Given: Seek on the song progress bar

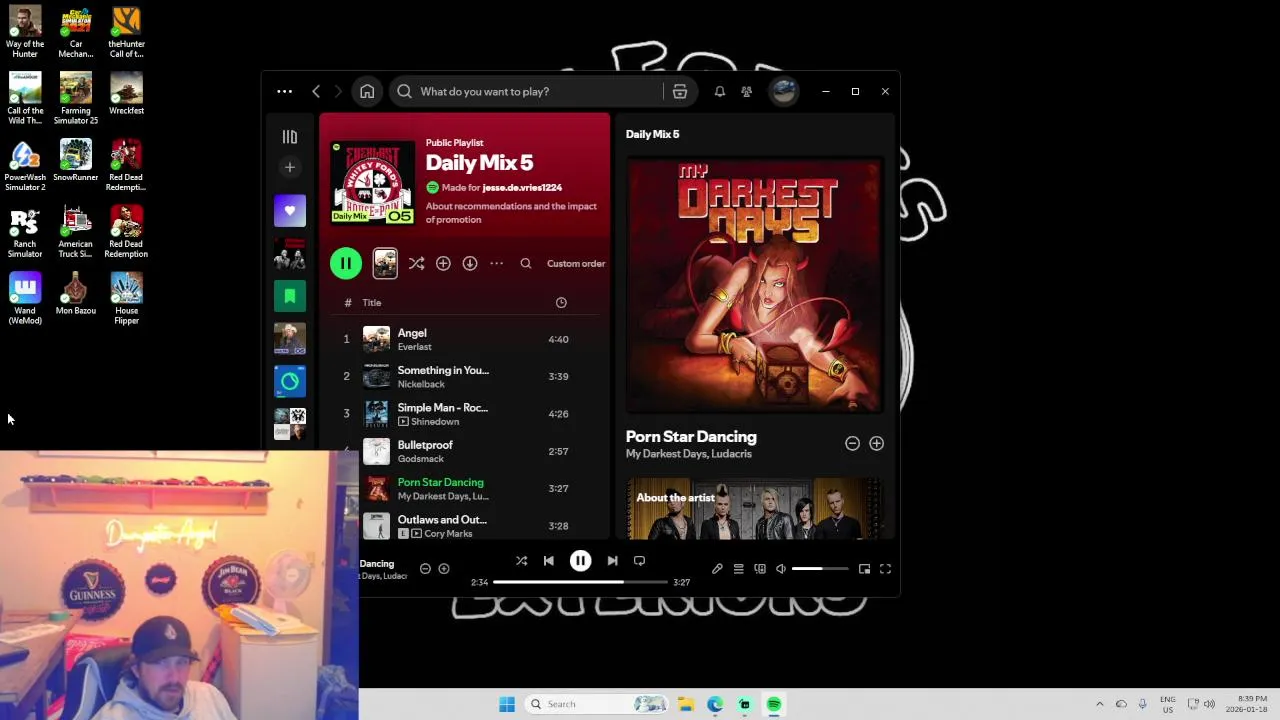Looking at the screenshot, I should pos(580,582).
